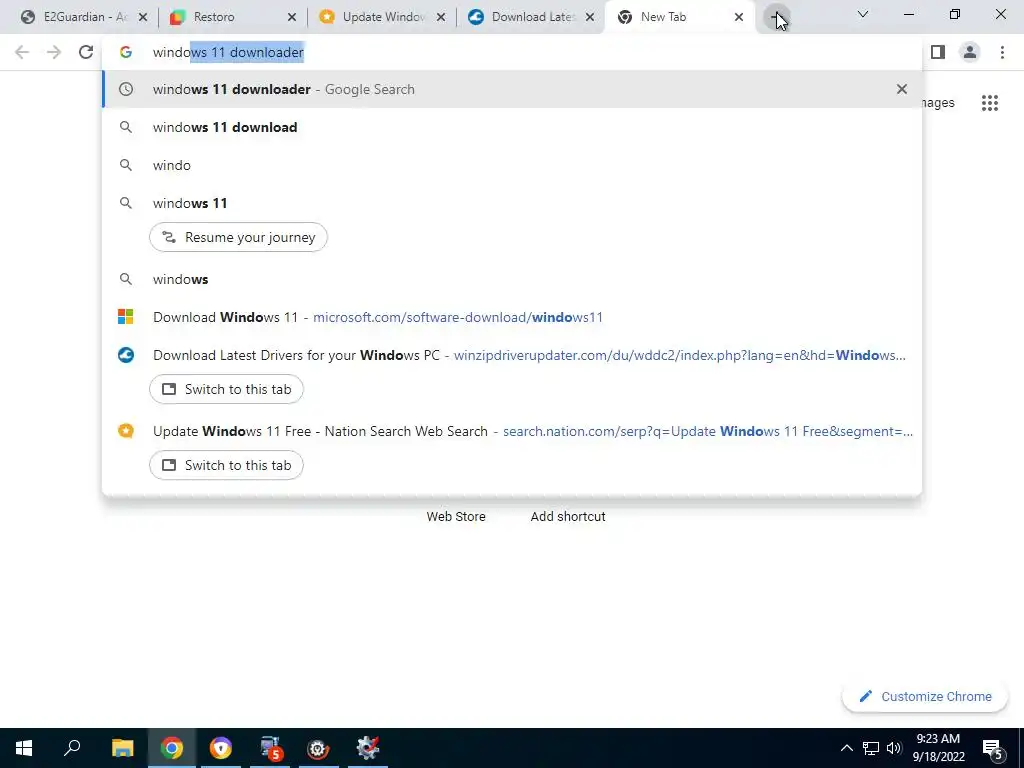Viewport: 1024px width, 768px height.
Task: Close the Restoro tab
Action: [292, 17]
